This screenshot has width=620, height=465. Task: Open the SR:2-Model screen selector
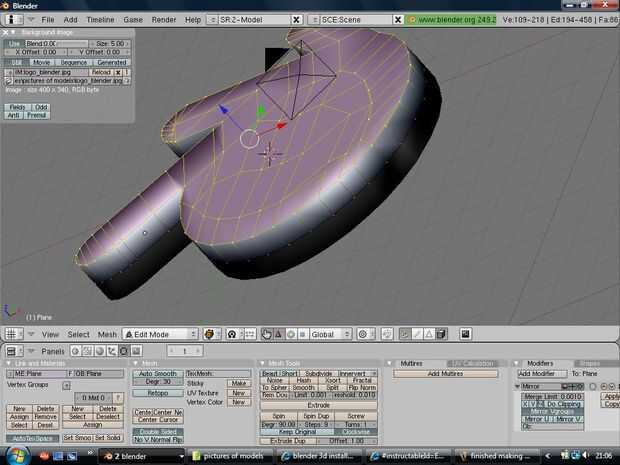pos(212,19)
